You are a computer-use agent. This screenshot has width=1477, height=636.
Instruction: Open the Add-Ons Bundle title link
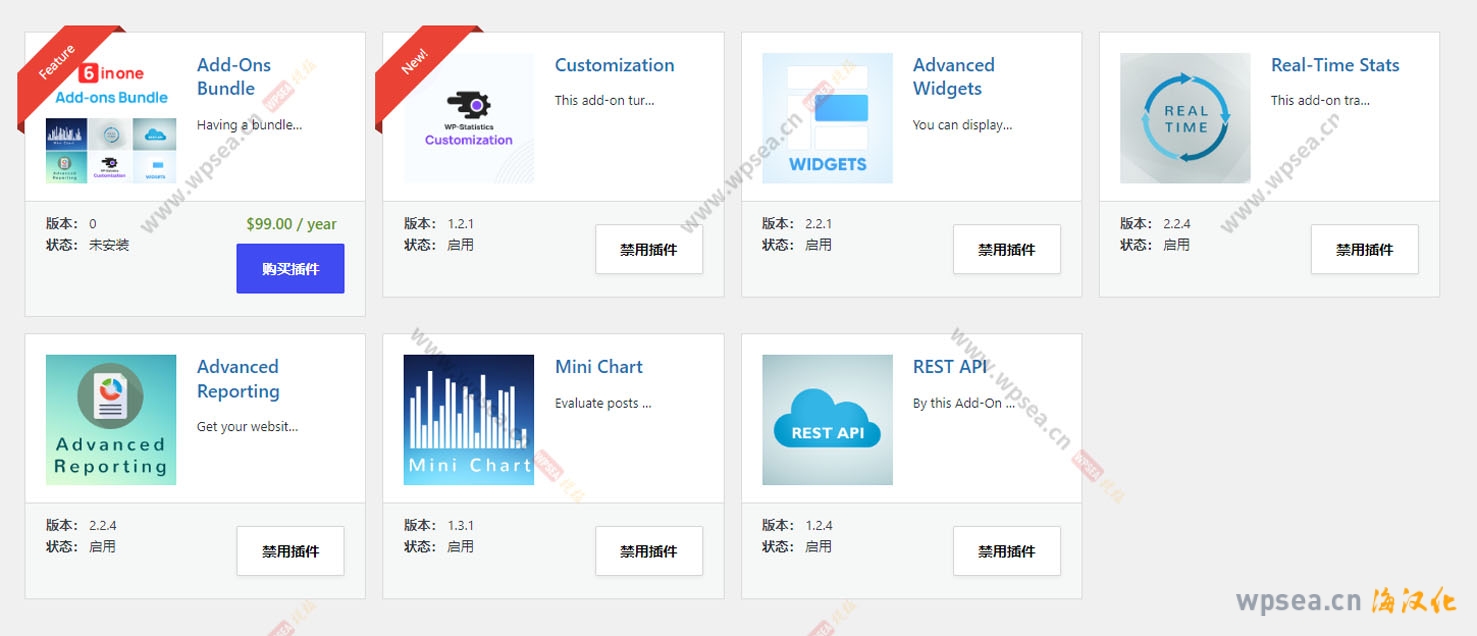click(234, 77)
